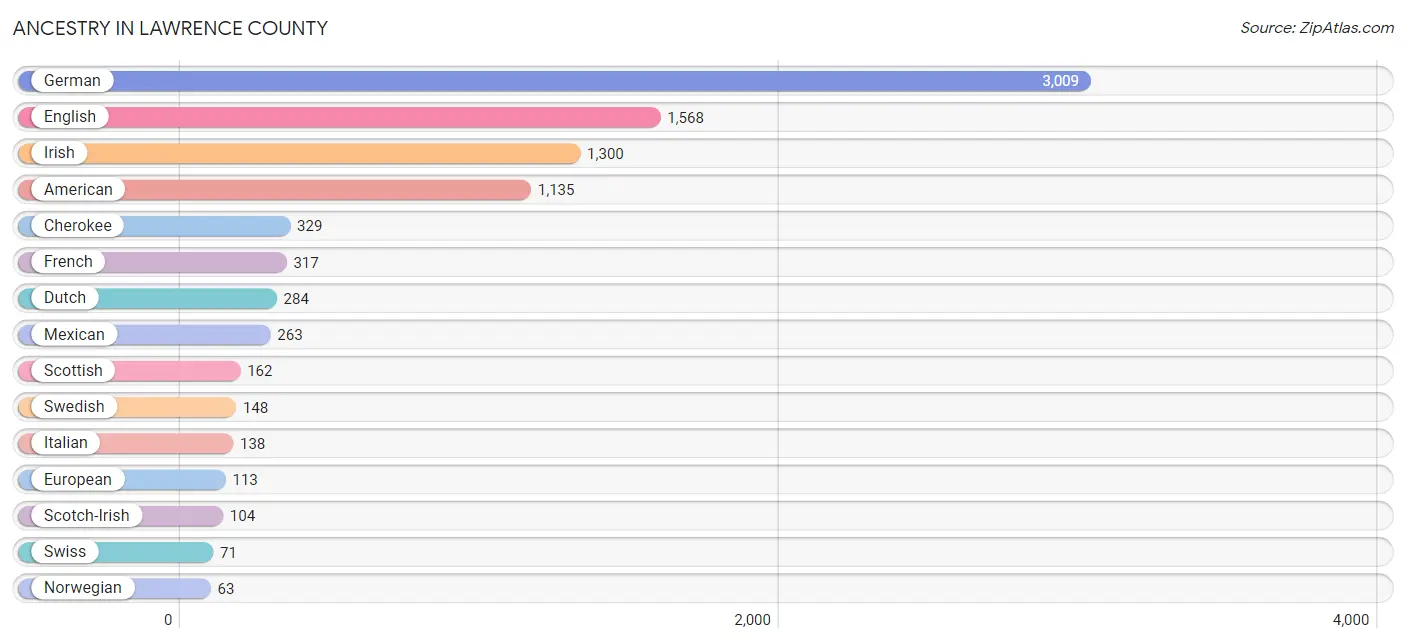This screenshot has height=644, width=1406.
Task: Click the 3,009 value on German bar
Action: pyautogui.click(x=1060, y=81)
